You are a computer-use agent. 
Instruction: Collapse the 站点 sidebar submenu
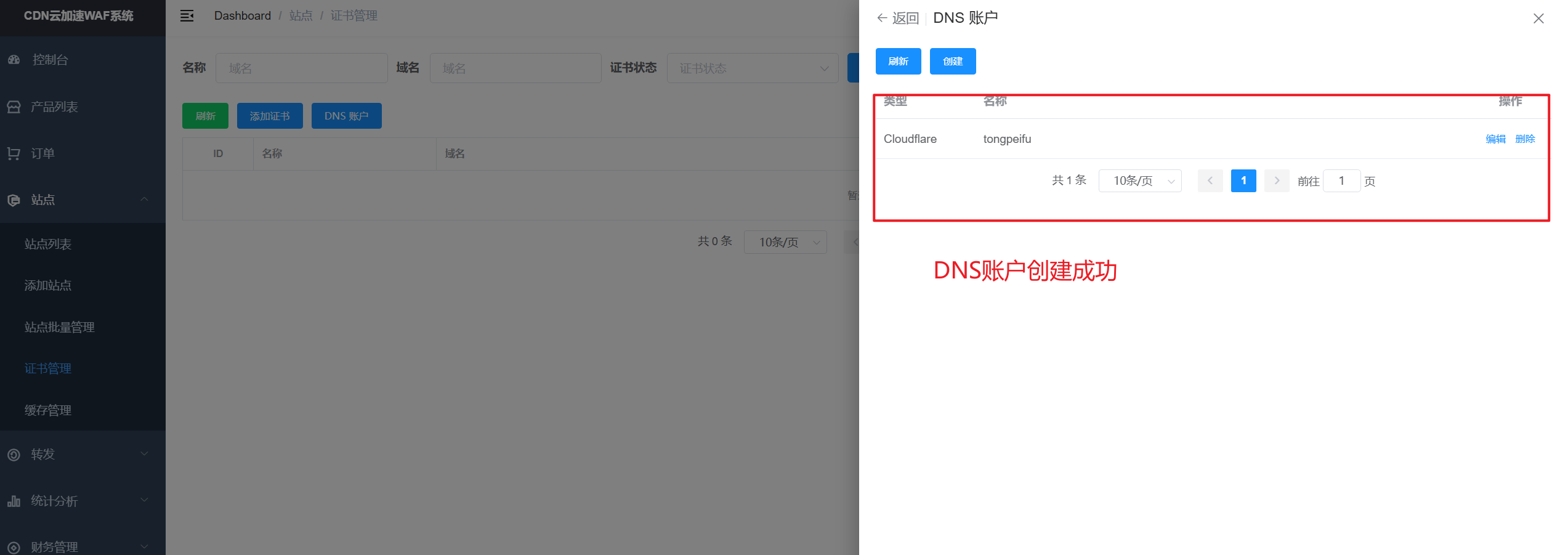coord(143,200)
